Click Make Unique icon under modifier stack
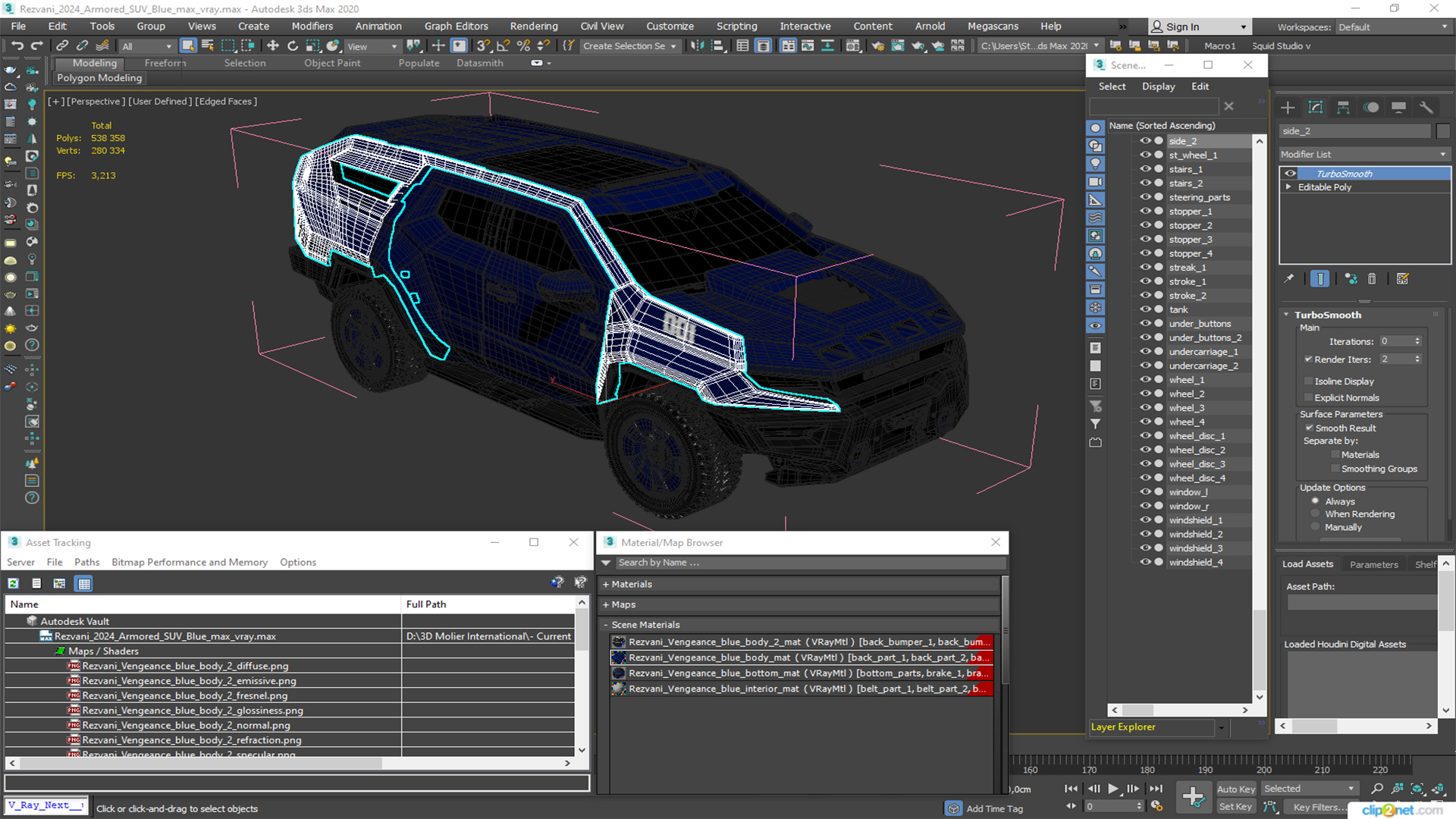The width and height of the screenshot is (1456, 819). tap(1351, 279)
